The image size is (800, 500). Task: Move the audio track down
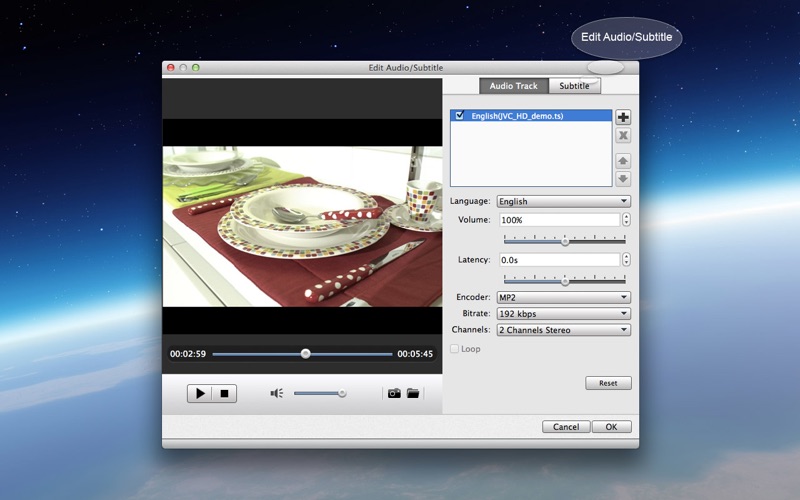click(x=623, y=178)
